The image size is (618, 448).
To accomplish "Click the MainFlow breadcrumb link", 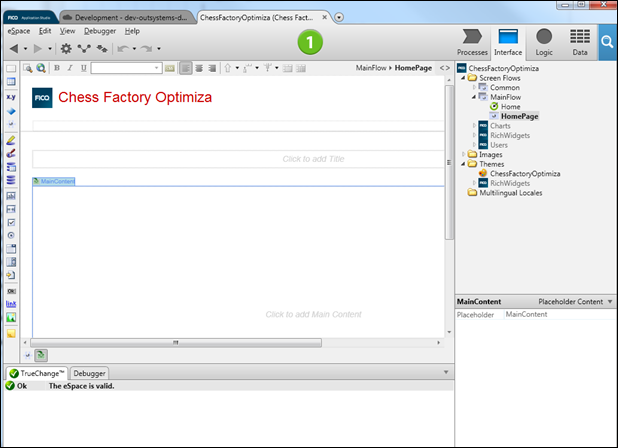I will 371,68.
